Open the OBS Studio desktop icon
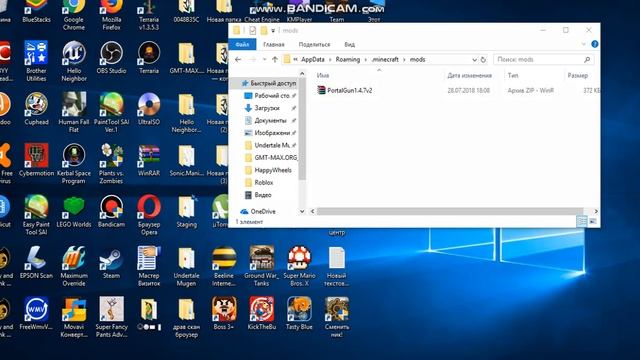This screenshot has height=360, width=640. 111,57
